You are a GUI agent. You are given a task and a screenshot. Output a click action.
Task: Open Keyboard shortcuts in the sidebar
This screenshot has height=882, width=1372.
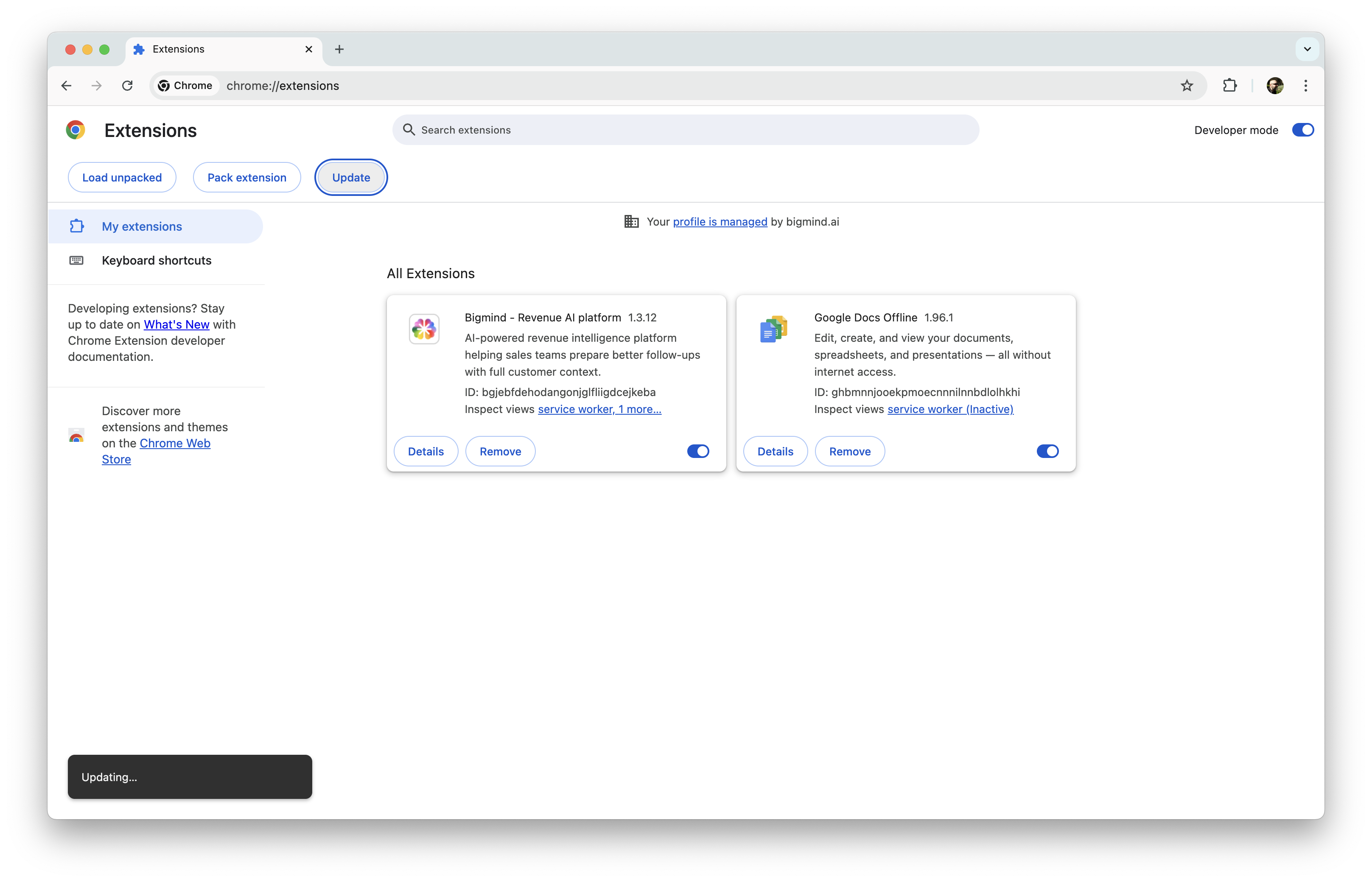(x=155, y=261)
